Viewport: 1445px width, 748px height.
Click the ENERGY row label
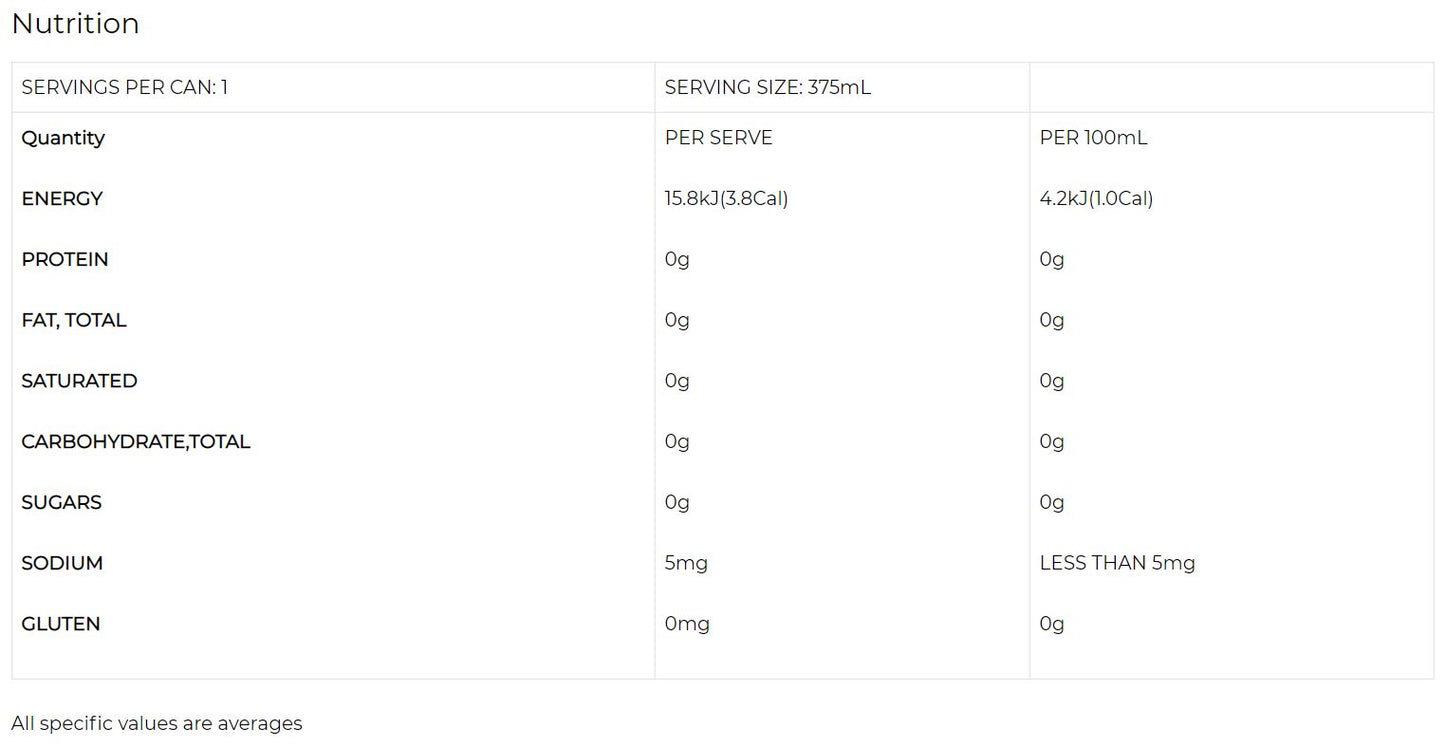click(62, 199)
